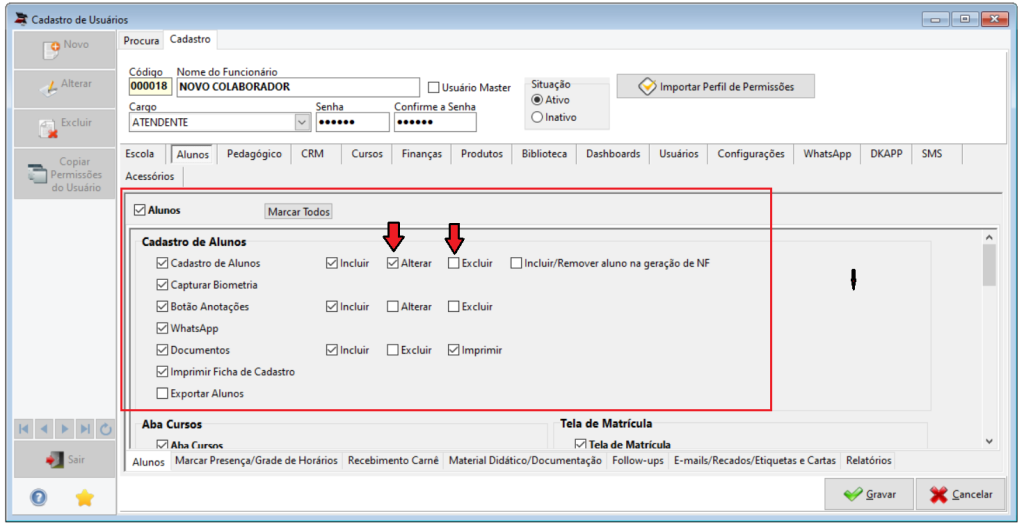Click Copiar Permissões do Usuário

point(65,174)
